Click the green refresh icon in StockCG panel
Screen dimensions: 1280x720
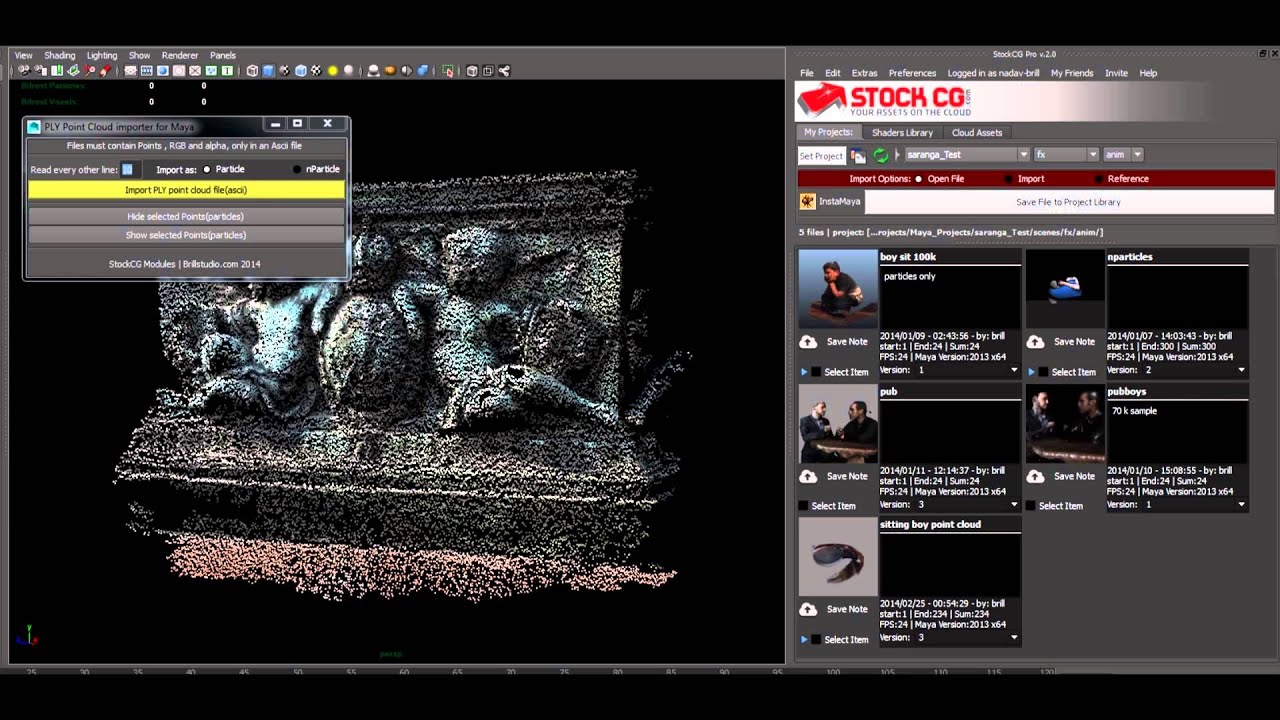point(880,155)
